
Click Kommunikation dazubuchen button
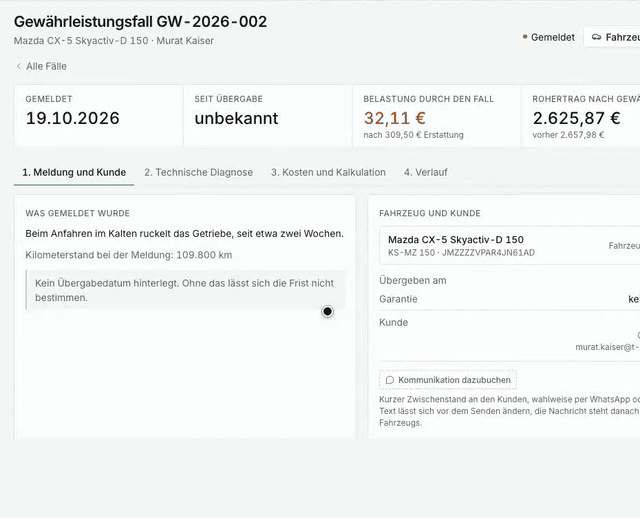(448, 380)
